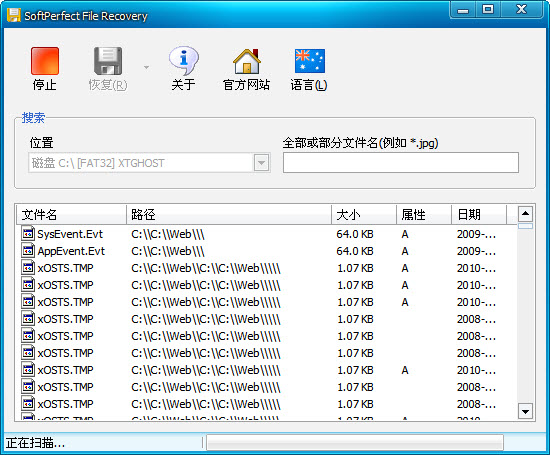Open the official website (官方网站) house icon
The width and height of the screenshot is (550, 455).
(247, 61)
